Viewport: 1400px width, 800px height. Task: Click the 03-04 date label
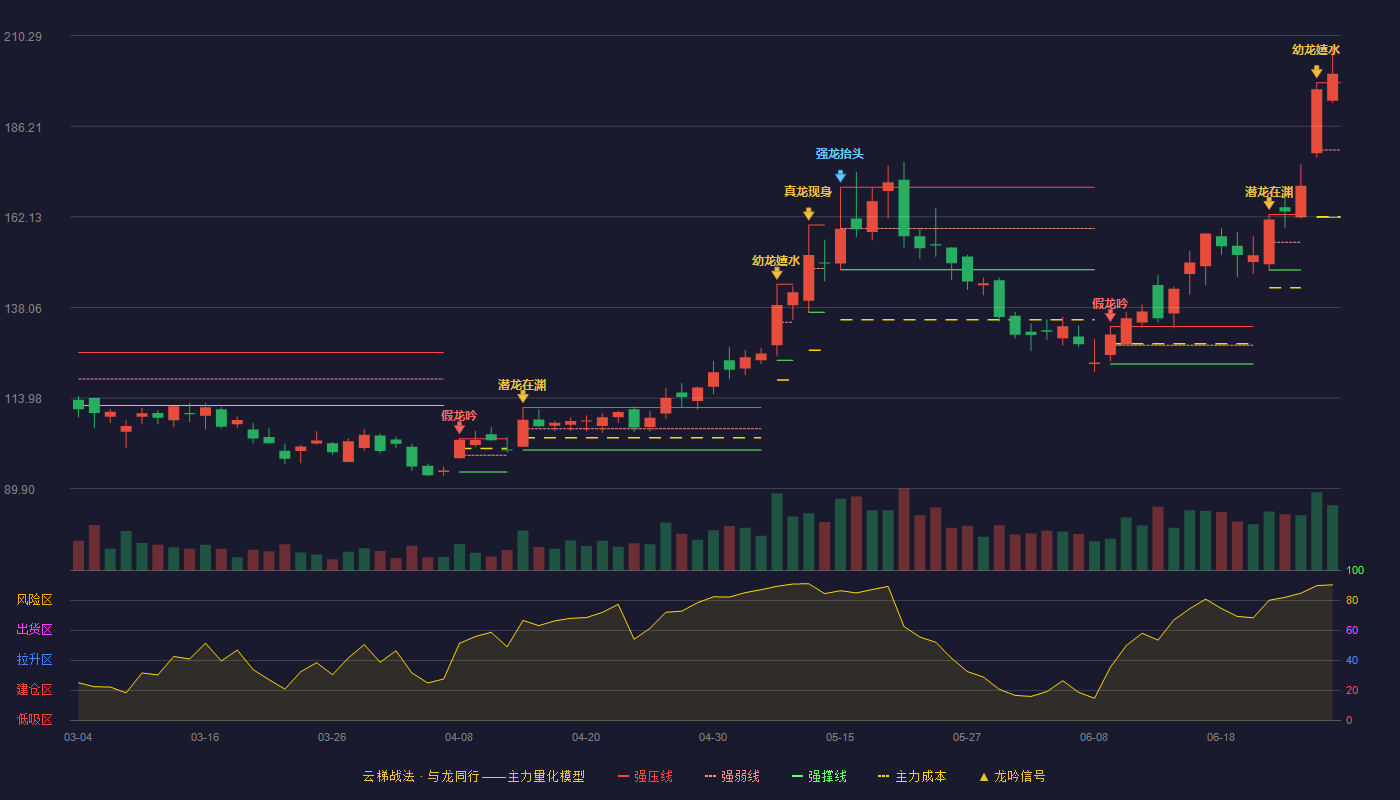[x=78, y=737]
